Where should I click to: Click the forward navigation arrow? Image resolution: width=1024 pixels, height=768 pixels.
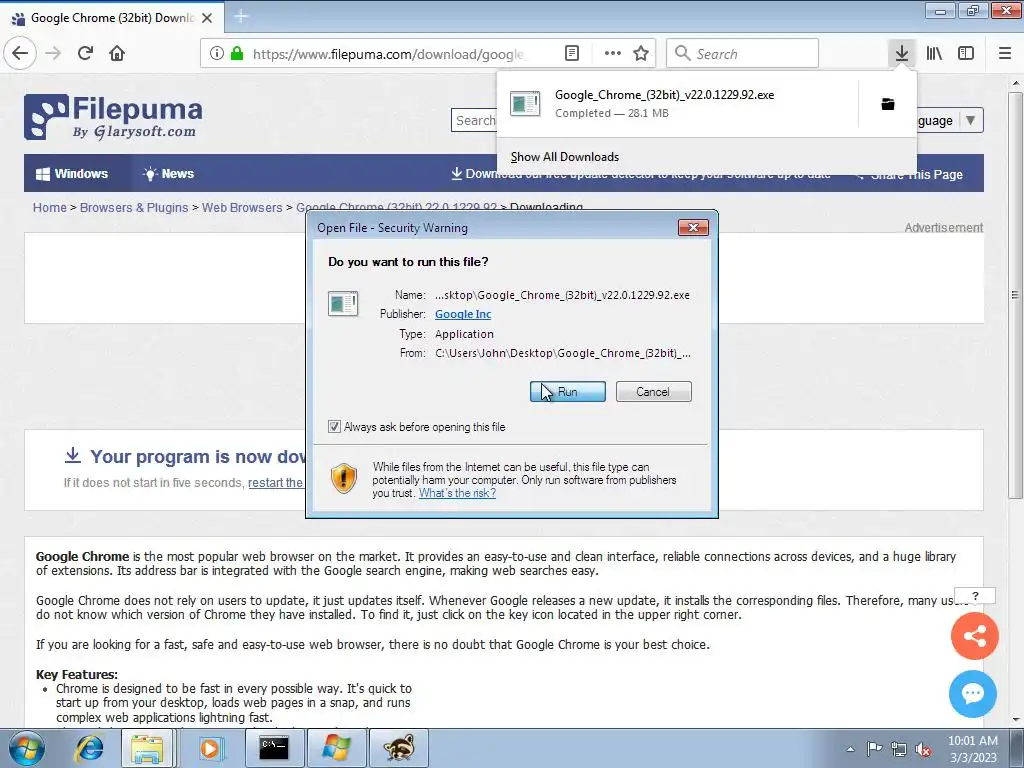click(53, 53)
